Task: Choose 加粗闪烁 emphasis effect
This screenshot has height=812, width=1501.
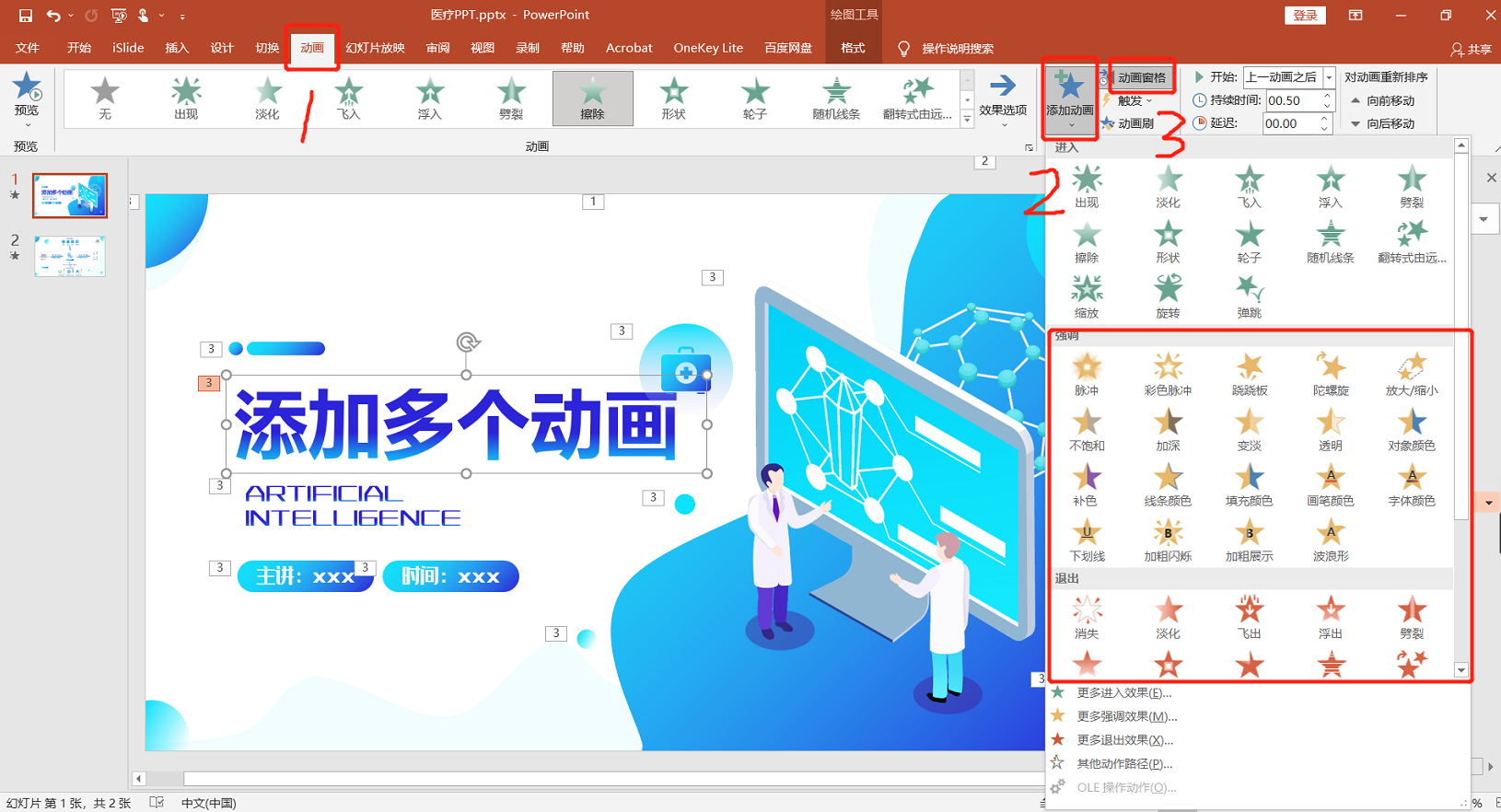Action: point(1168,540)
